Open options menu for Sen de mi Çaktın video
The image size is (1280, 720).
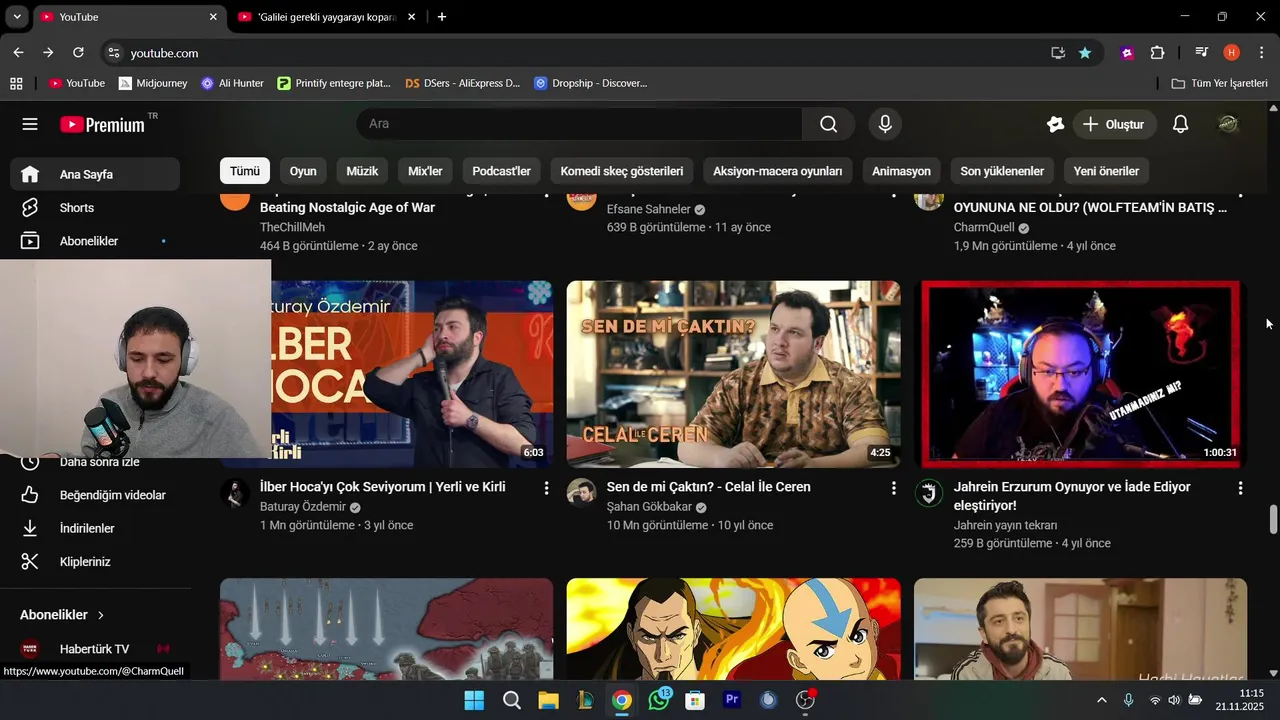(x=893, y=488)
